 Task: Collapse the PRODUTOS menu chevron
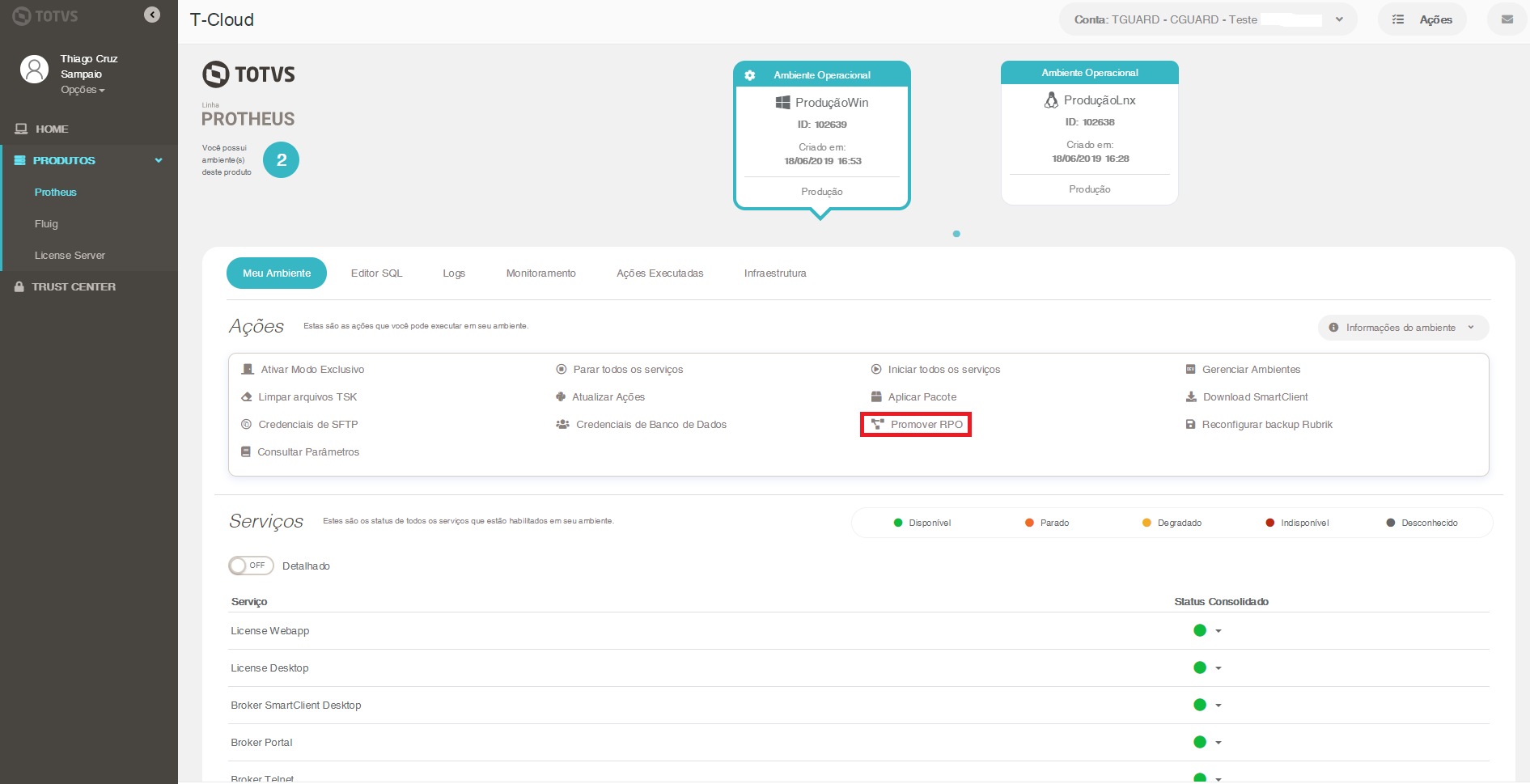click(x=159, y=160)
